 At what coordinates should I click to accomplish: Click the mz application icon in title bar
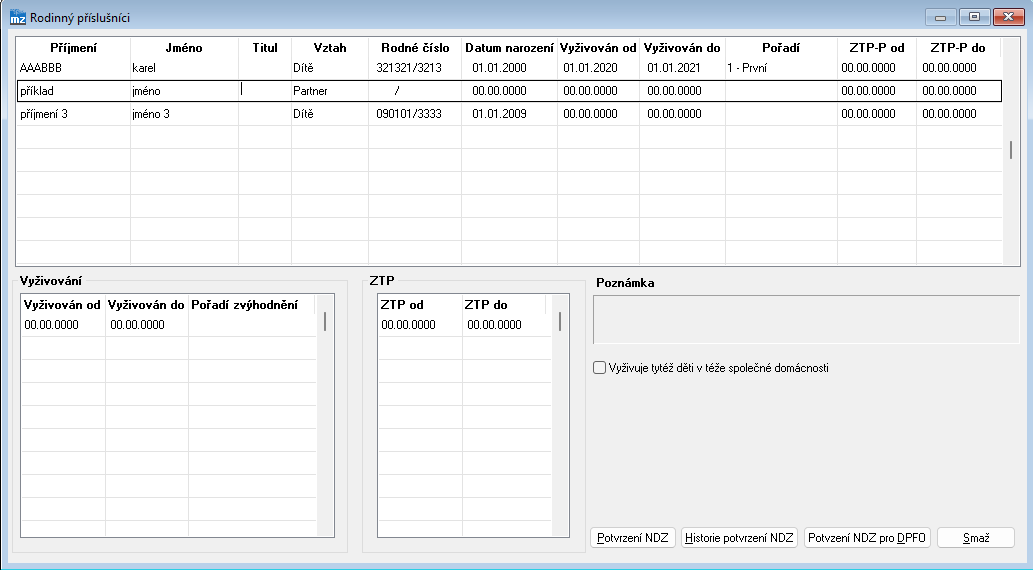(17, 17)
